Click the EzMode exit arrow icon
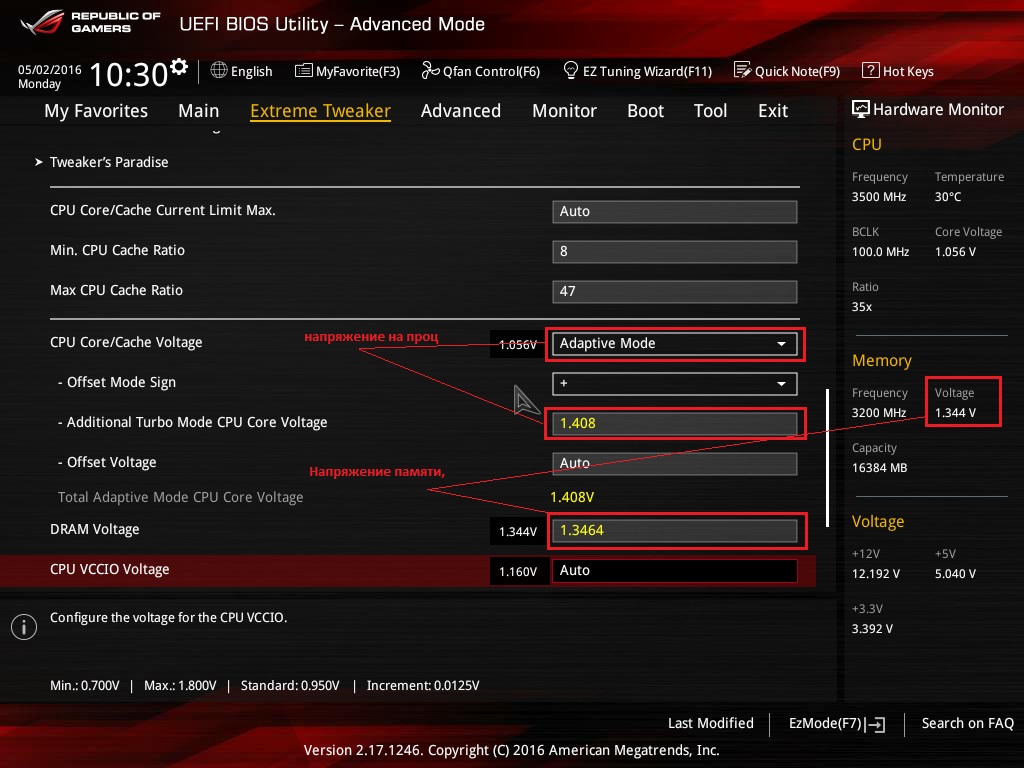This screenshot has width=1024, height=768. tap(875, 724)
